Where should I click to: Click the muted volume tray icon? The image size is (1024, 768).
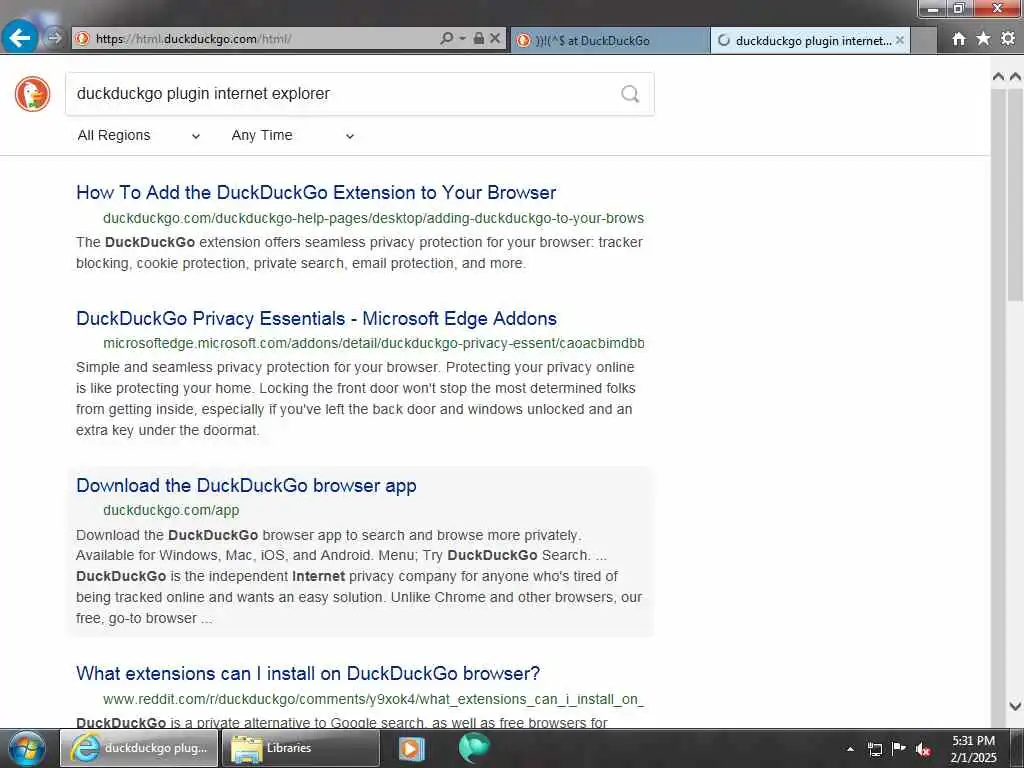point(923,749)
